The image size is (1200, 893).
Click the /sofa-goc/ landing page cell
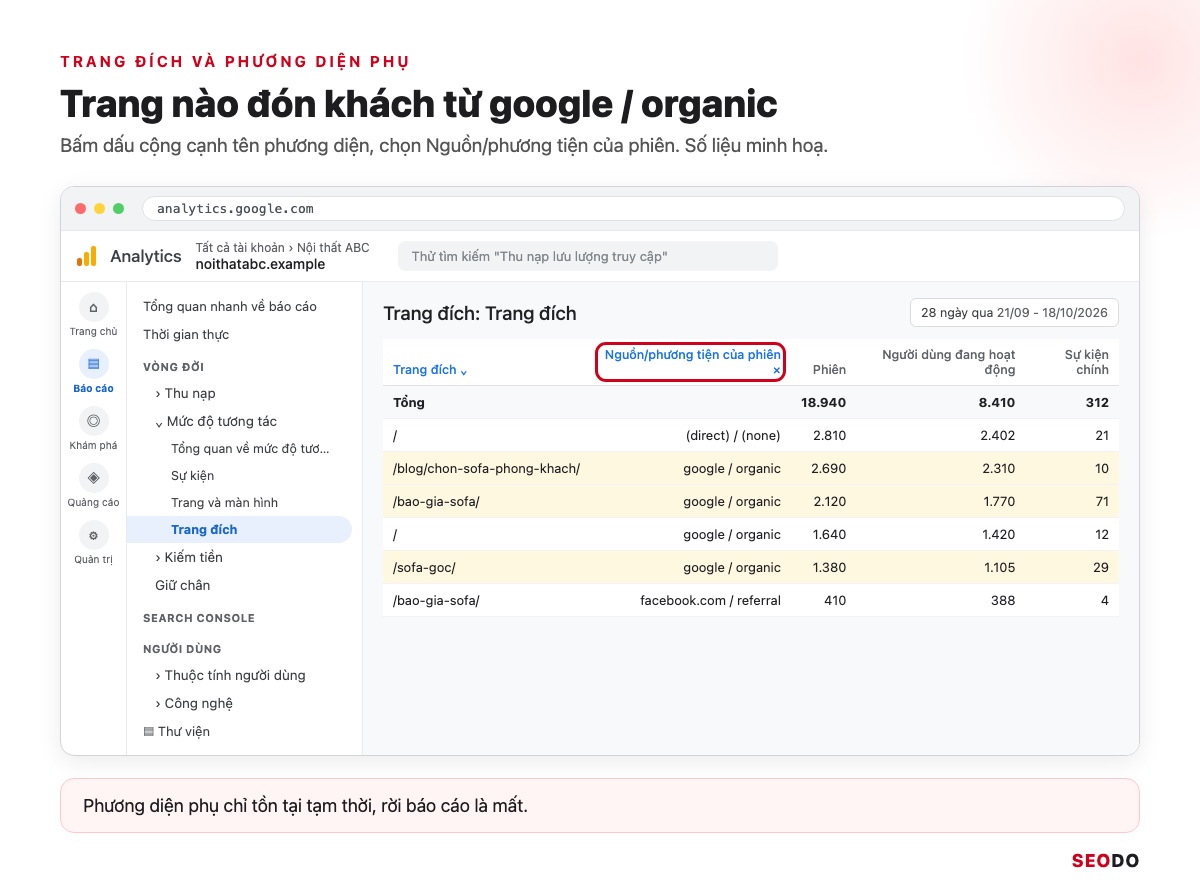[x=424, y=567]
